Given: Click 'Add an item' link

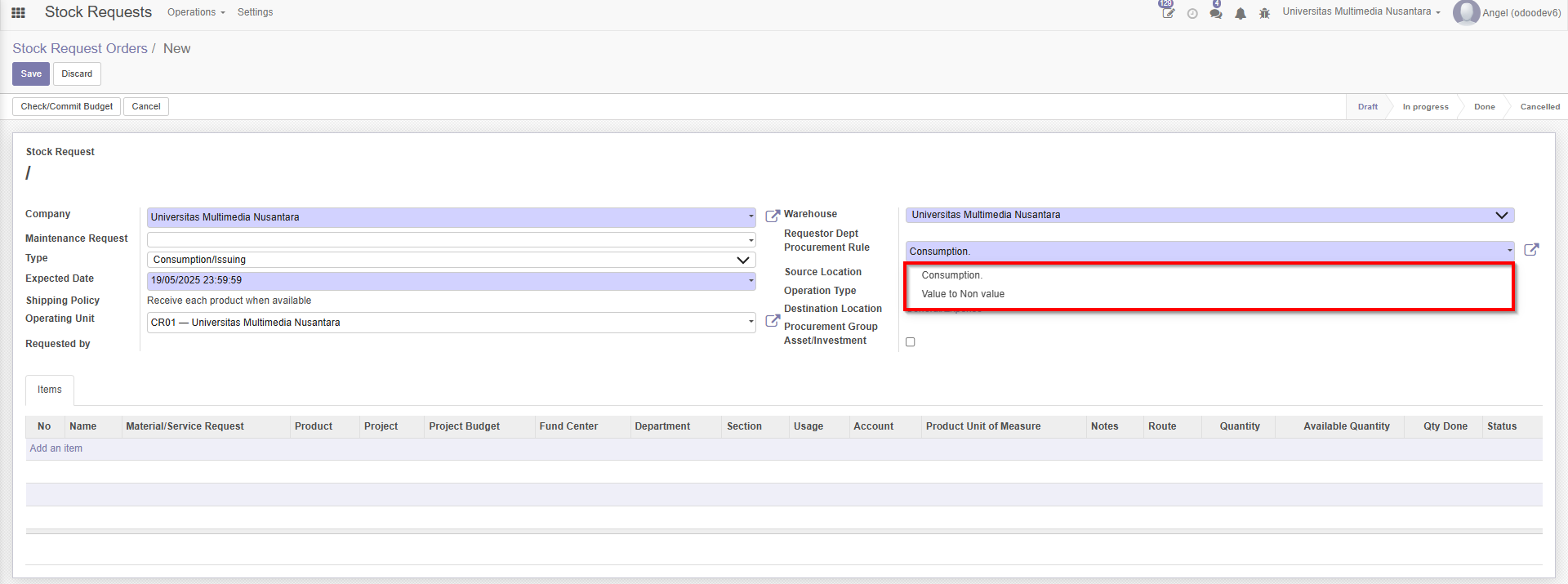Looking at the screenshot, I should click(x=56, y=448).
